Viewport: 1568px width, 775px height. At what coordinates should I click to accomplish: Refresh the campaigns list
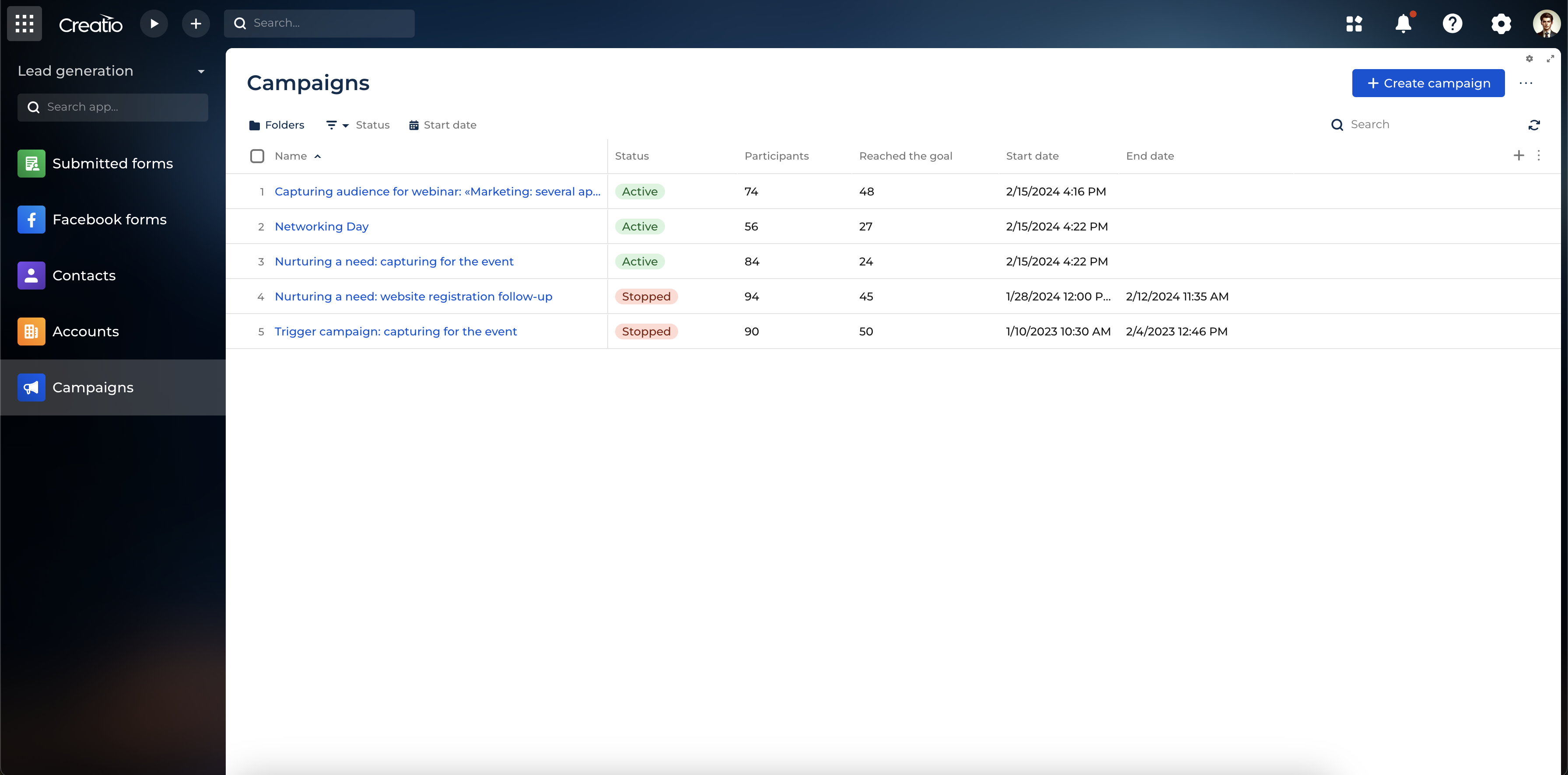[1534, 125]
